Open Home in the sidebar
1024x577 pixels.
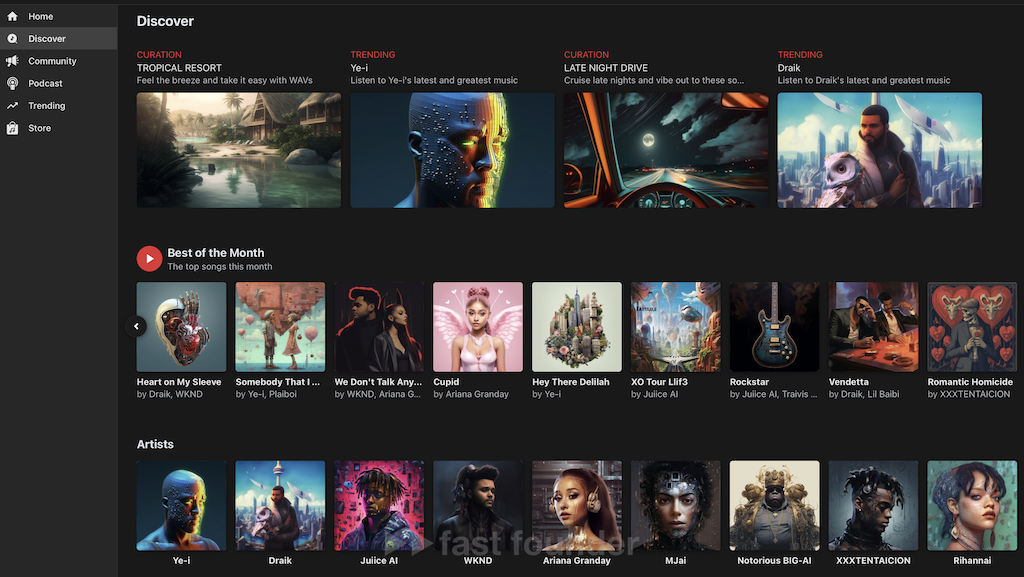pyautogui.click(x=59, y=16)
